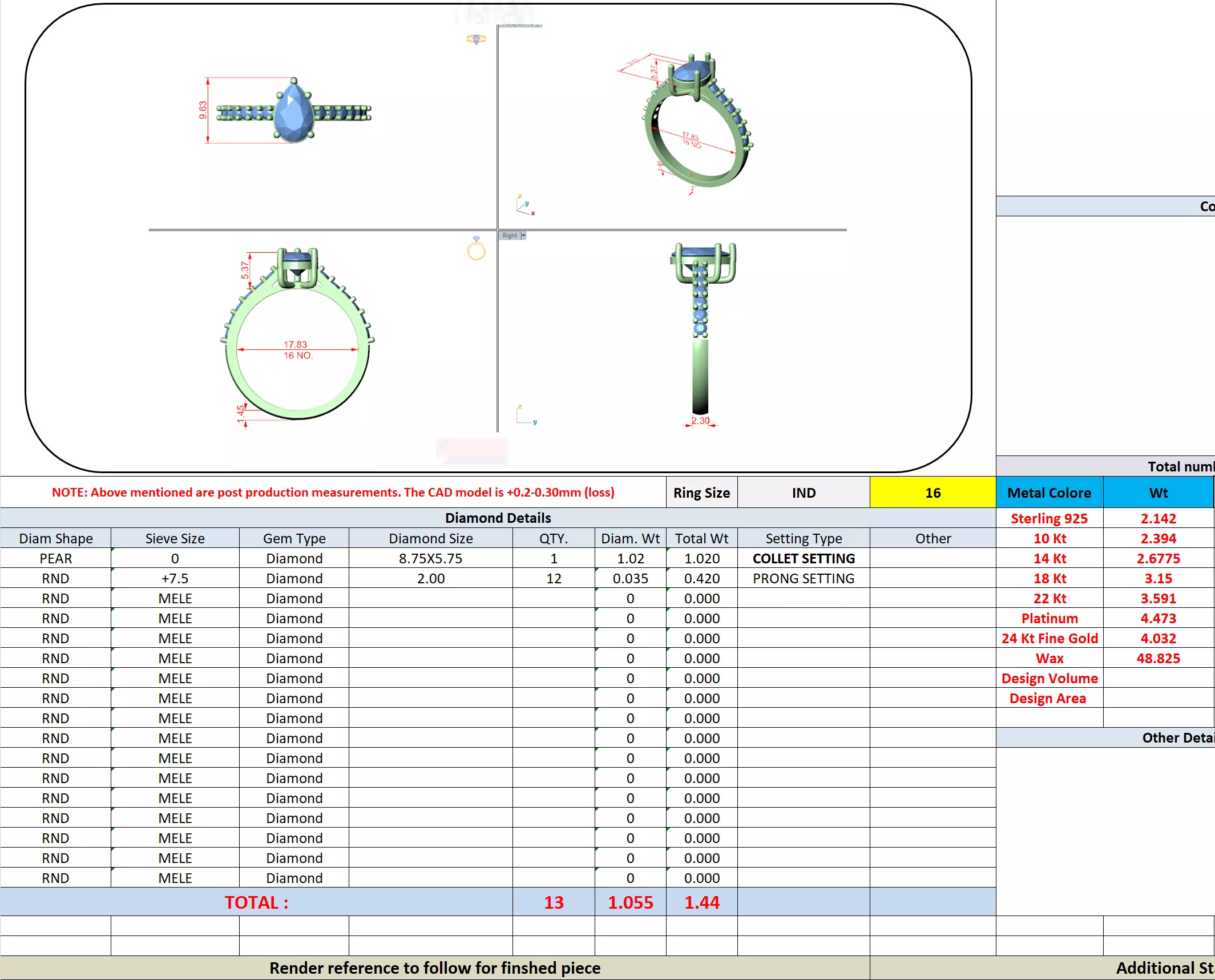The image size is (1215, 980).
Task: Click the Diamond Details section header
Action: coord(498,518)
